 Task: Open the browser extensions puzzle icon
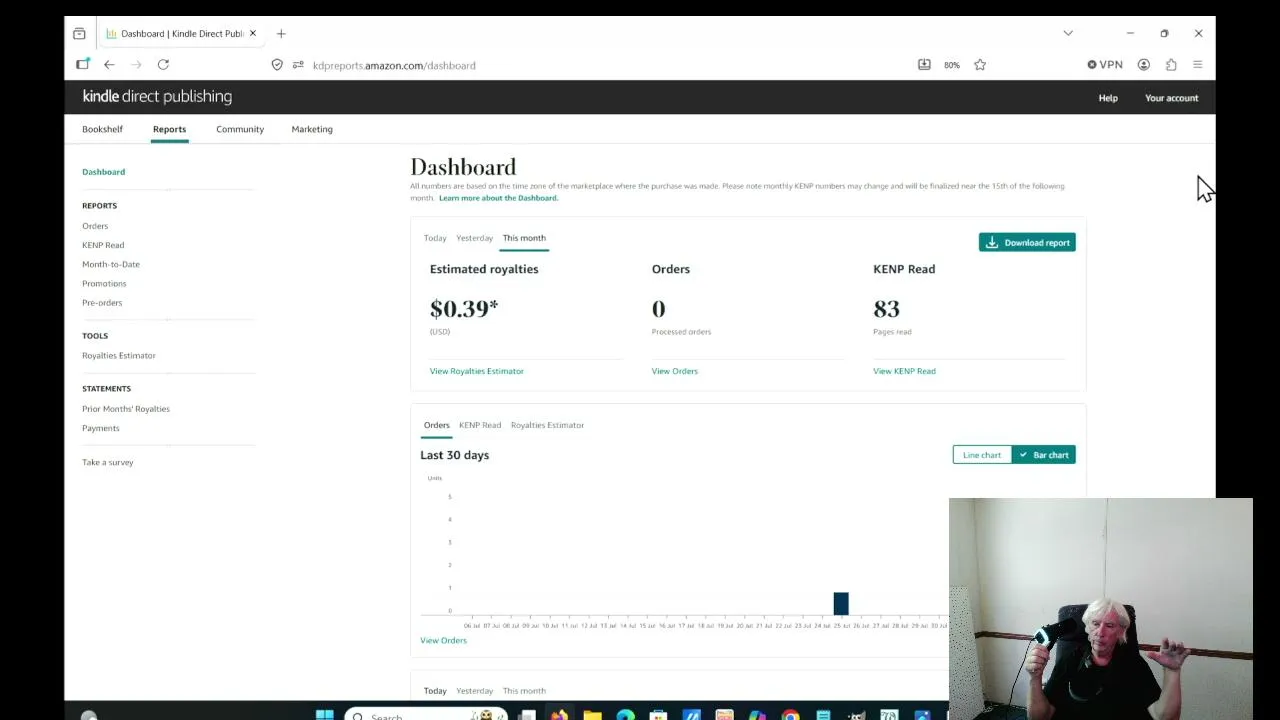[1171, 65]
